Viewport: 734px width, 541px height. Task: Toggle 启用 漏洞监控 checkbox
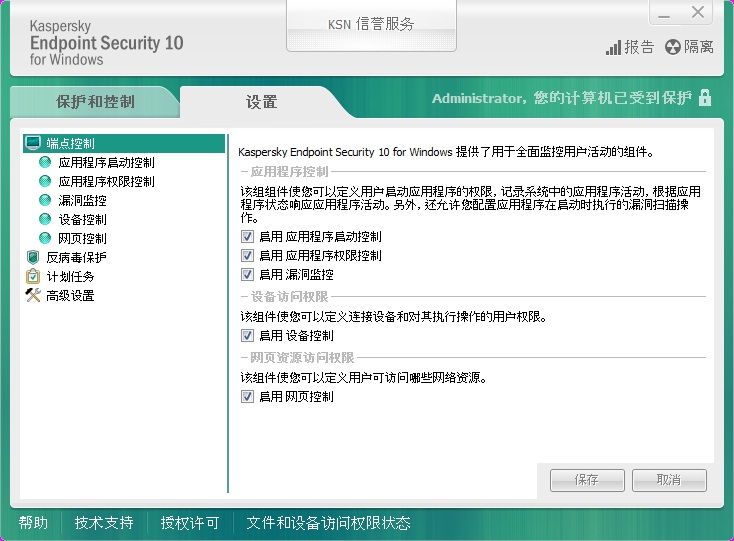[x=247, y=274]
